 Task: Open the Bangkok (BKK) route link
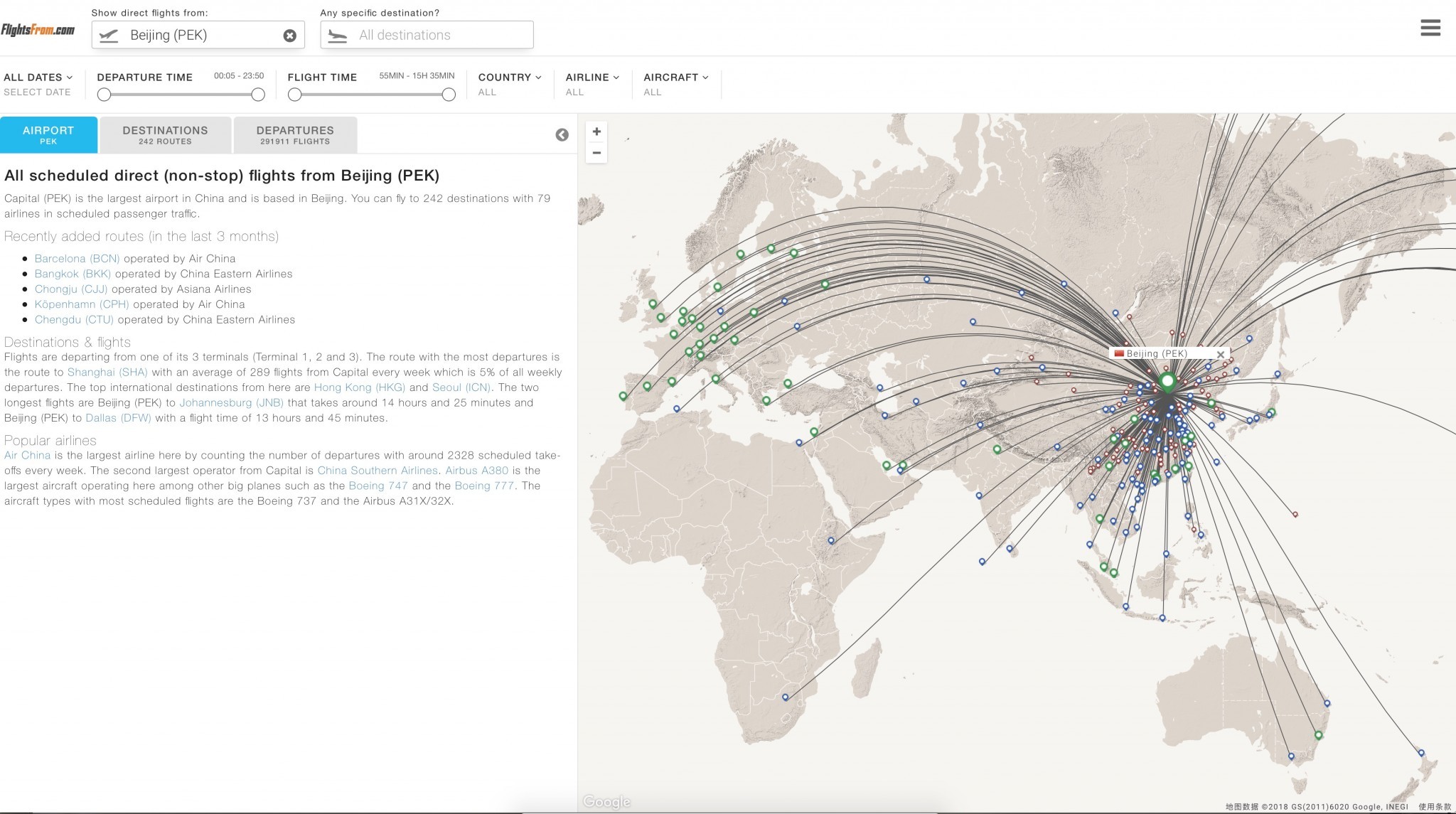click(73, 274)
